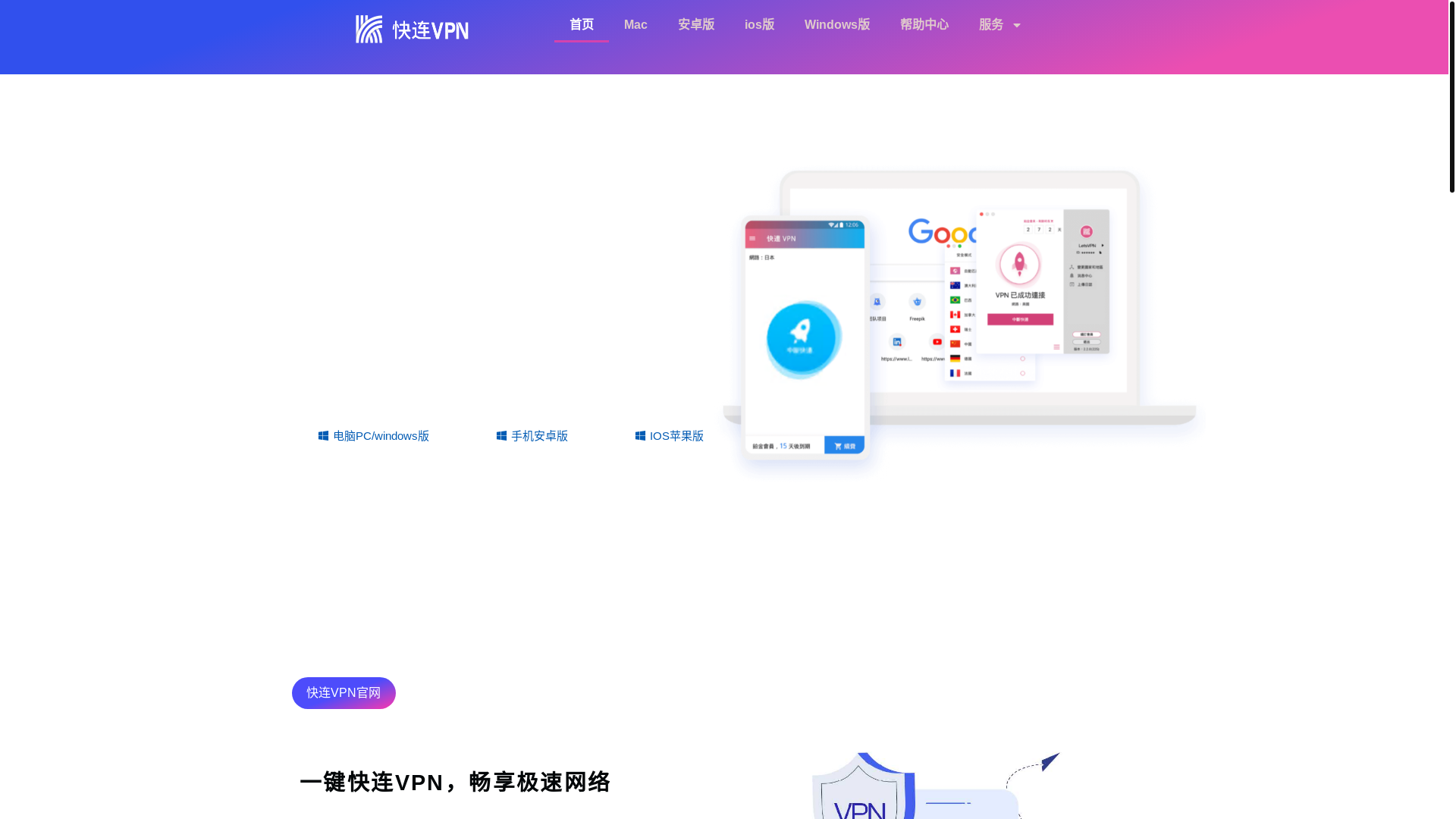
Task: Open the 帮助中心 page
Action: coord(924,25)
